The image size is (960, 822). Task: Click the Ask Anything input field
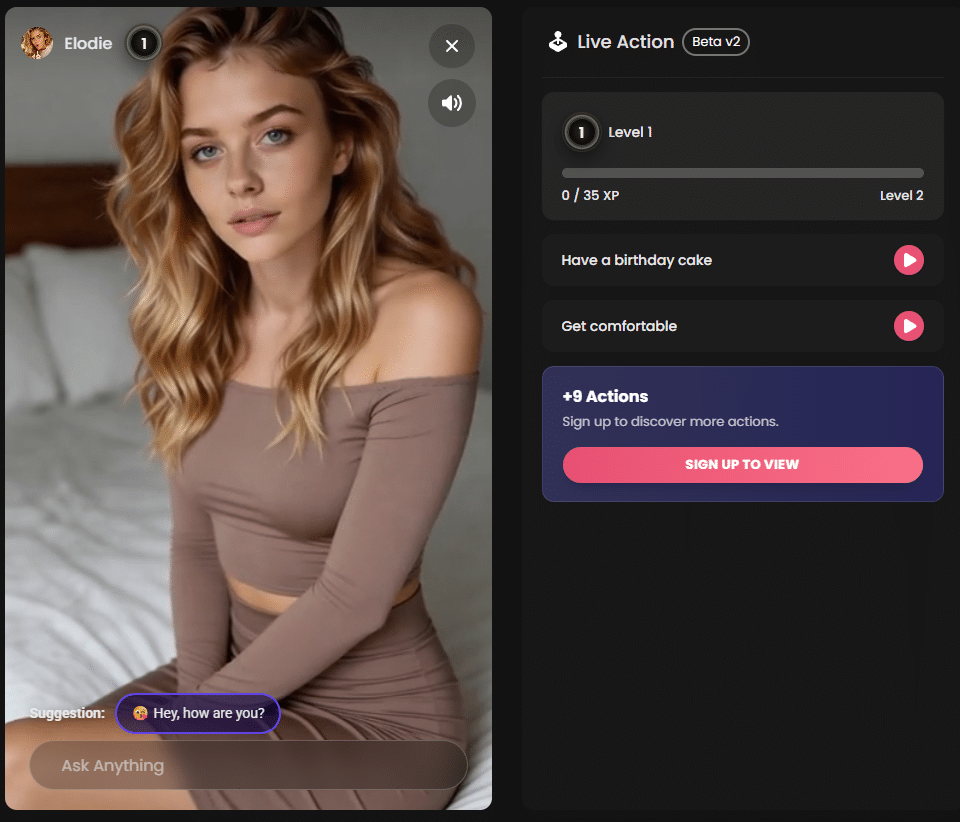pos(248,765)
